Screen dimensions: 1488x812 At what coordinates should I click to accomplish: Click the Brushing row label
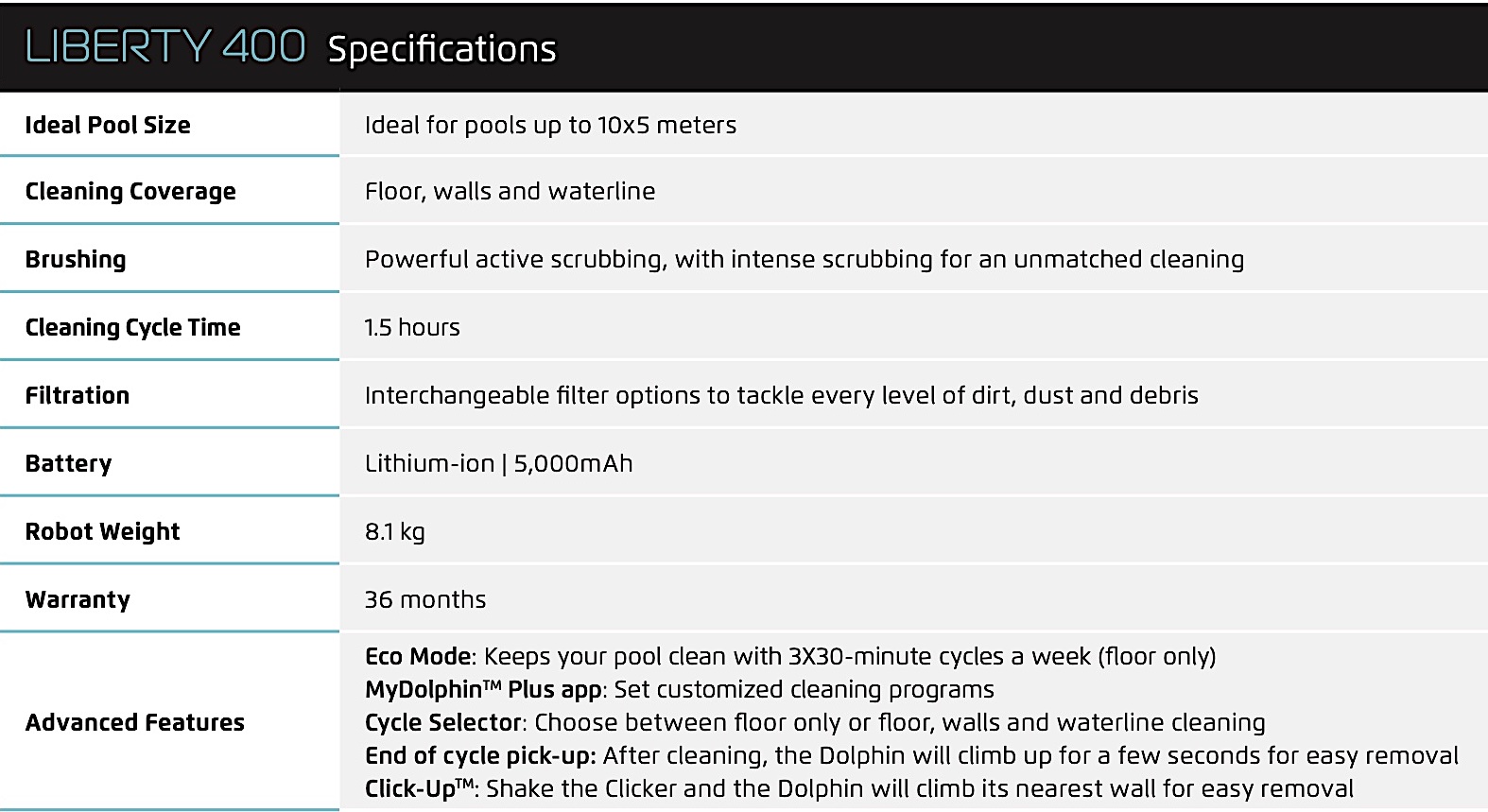point(76,260)
